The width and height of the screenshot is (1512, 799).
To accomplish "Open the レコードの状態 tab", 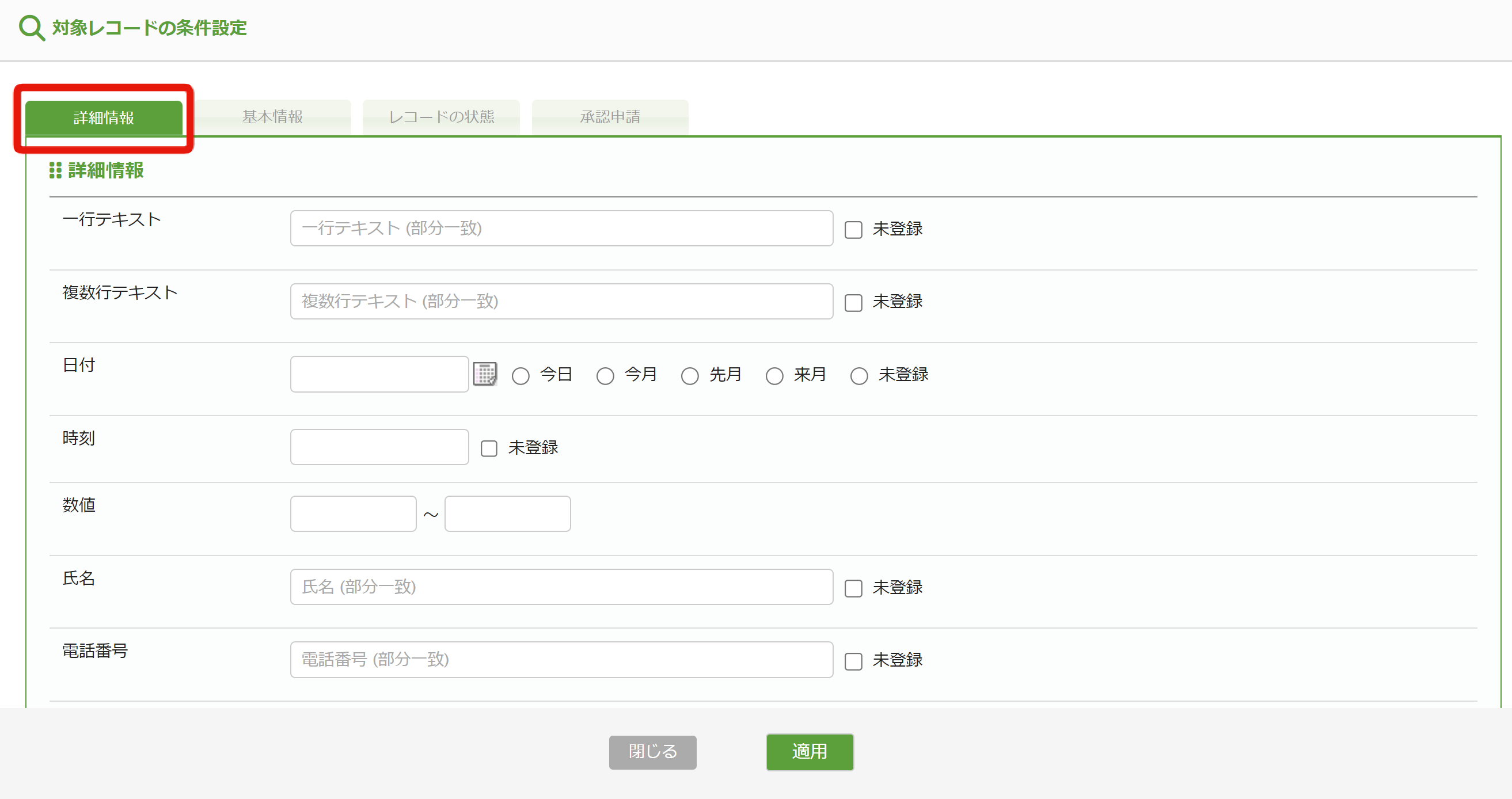I will point(442,116).
